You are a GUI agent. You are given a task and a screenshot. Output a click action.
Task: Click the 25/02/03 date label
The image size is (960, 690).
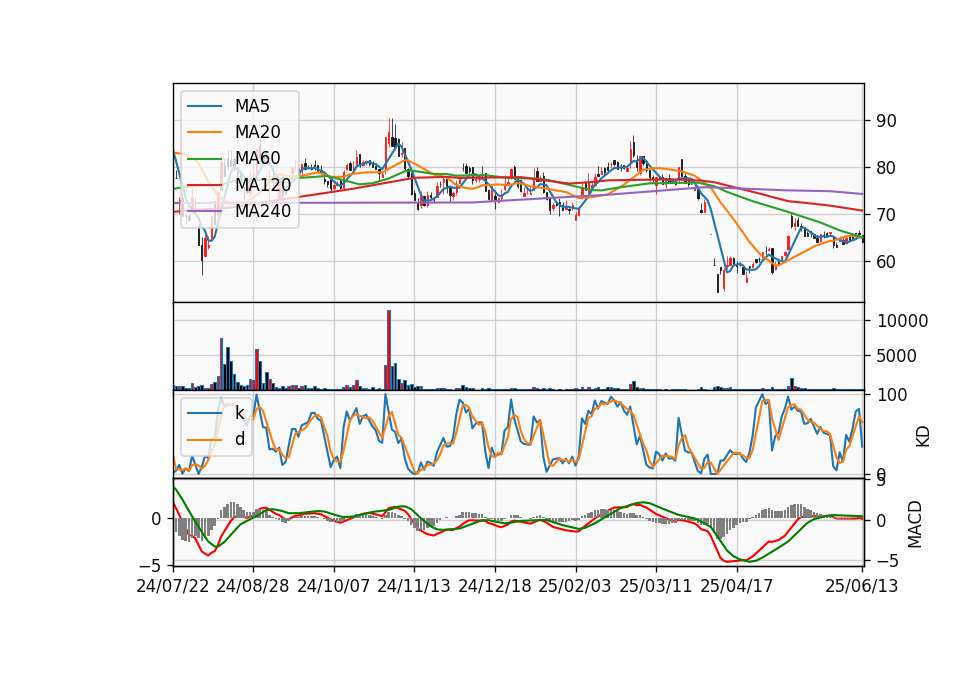[x=575, y=586]
